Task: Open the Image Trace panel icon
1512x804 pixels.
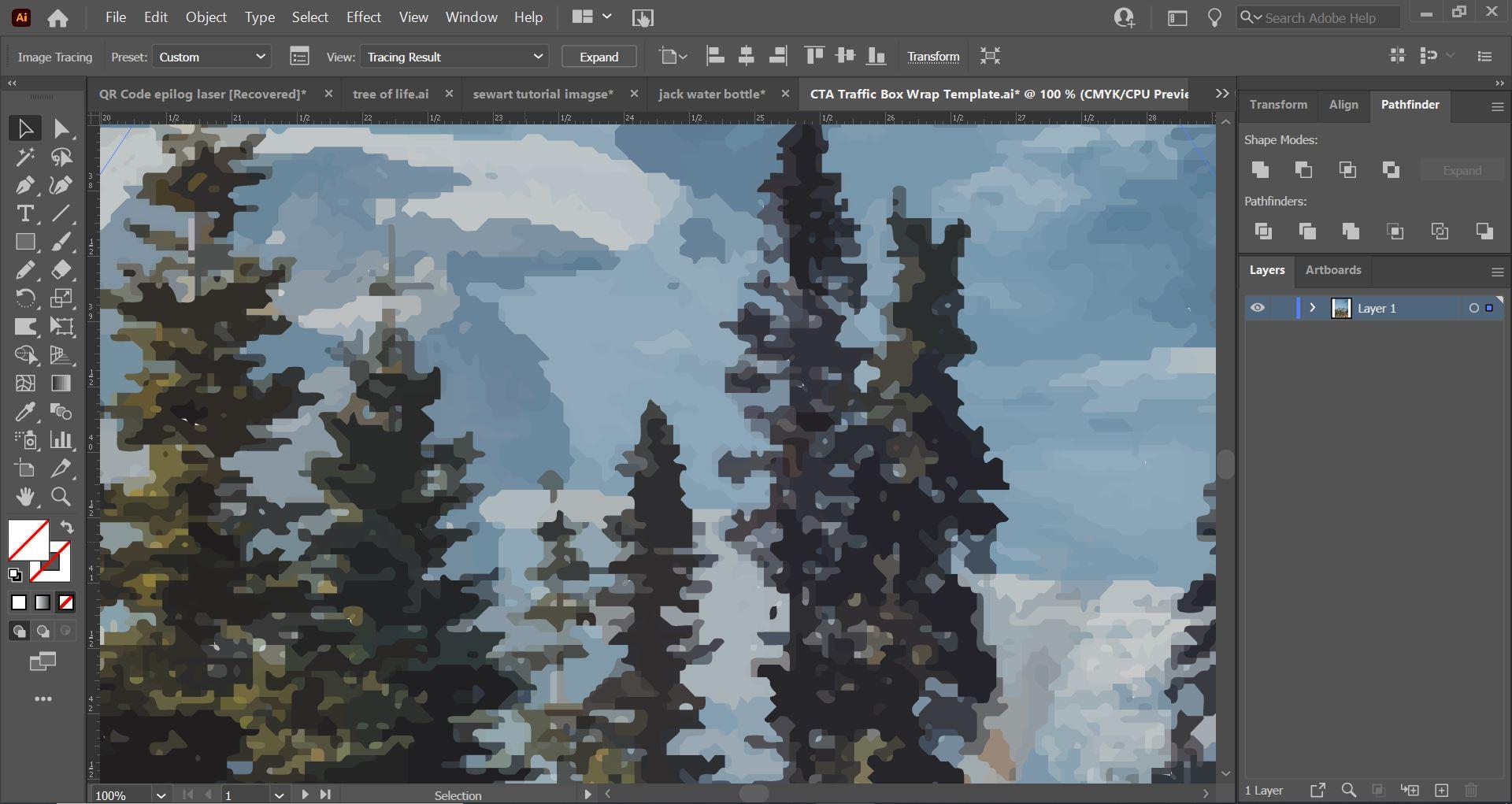Action: tap(299, 57)
